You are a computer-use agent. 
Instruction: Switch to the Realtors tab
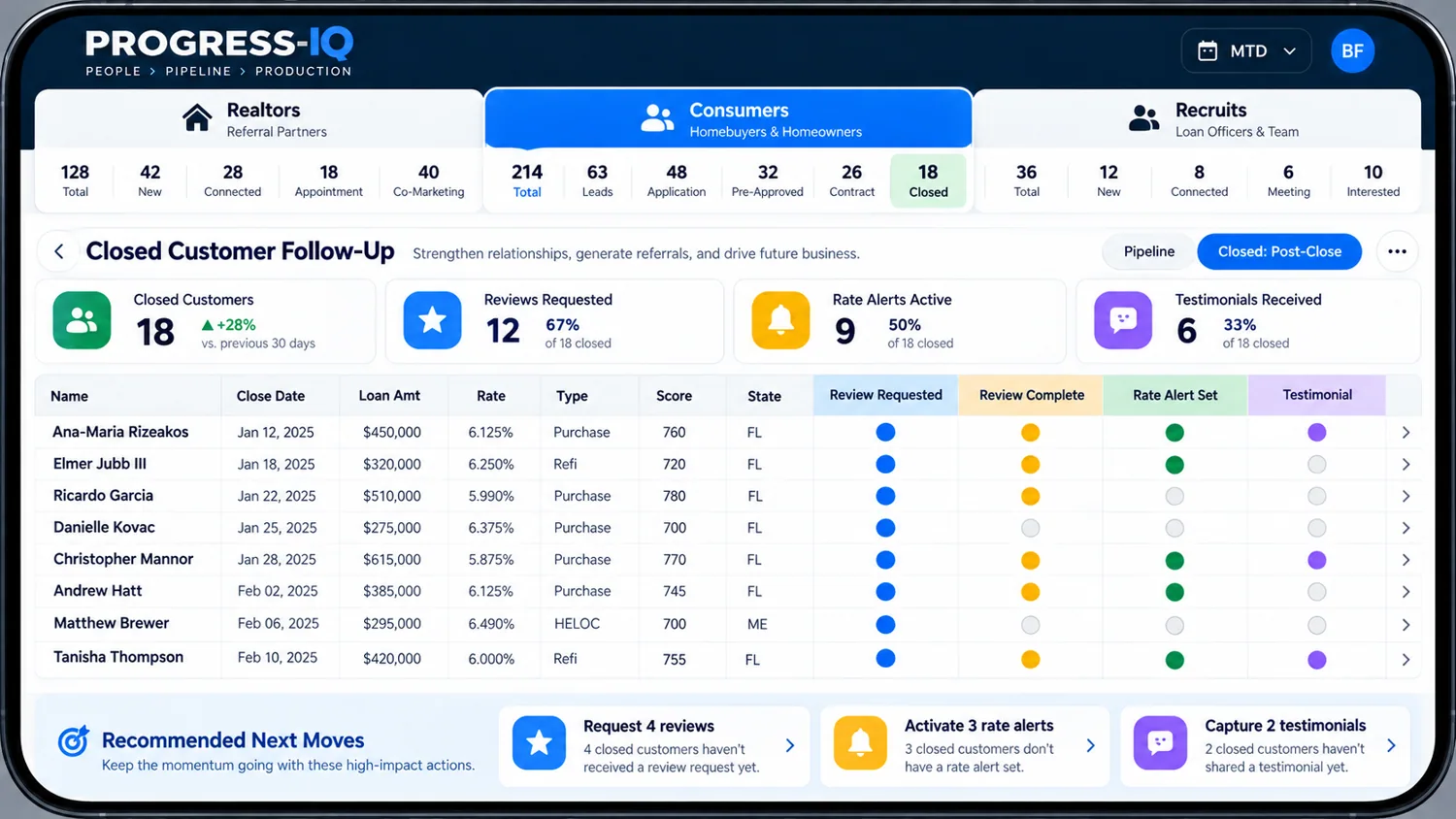point(258,119)
